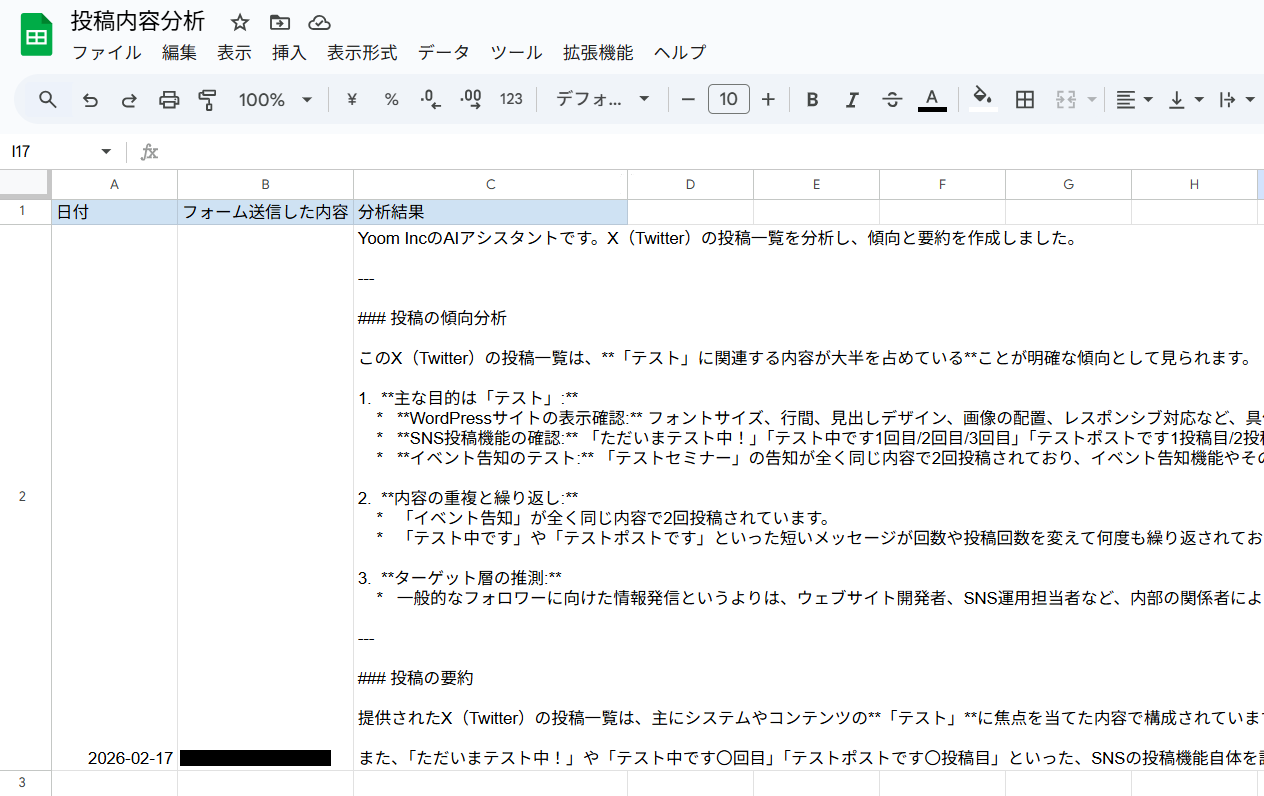Open the Google Sheets home icon
The image size is (1264, 796).
[37, 36]
